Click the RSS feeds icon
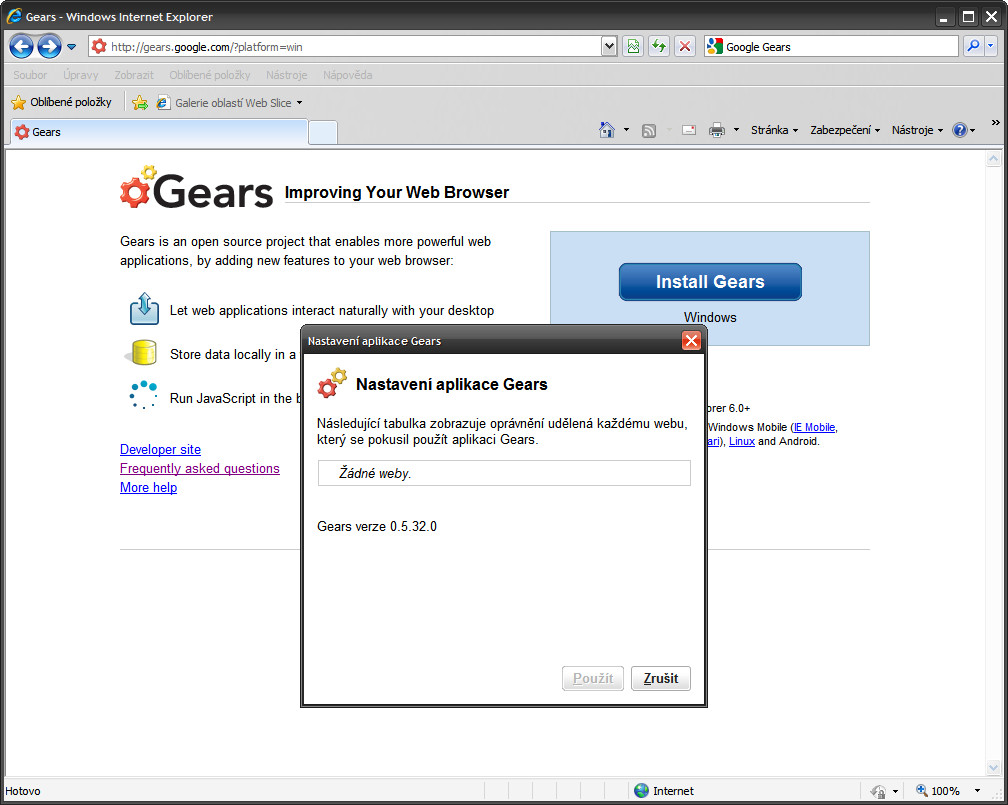This screenshot has height=805, width=1008. [x=649, y=131]
